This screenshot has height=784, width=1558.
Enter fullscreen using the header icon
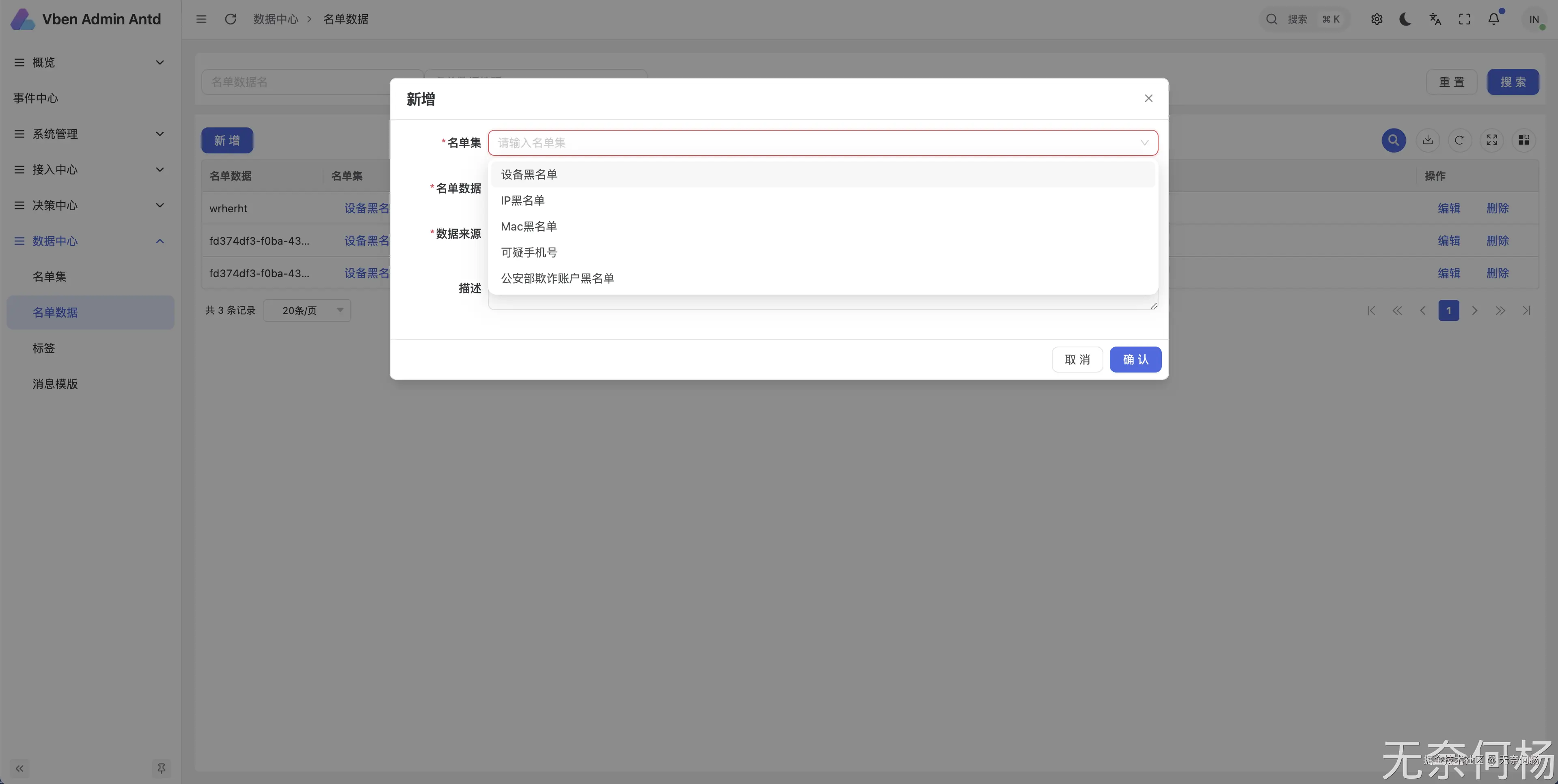pyautogui.click(x=1464, y=19)
